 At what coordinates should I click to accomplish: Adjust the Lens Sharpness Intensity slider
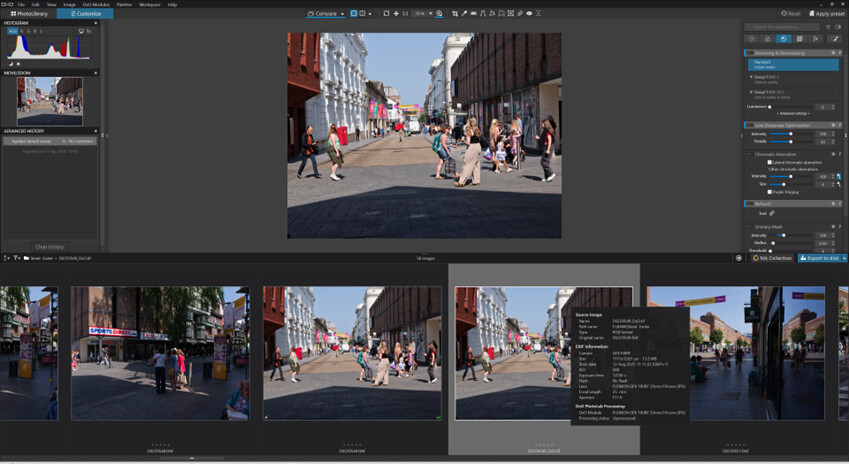point(791,133)
